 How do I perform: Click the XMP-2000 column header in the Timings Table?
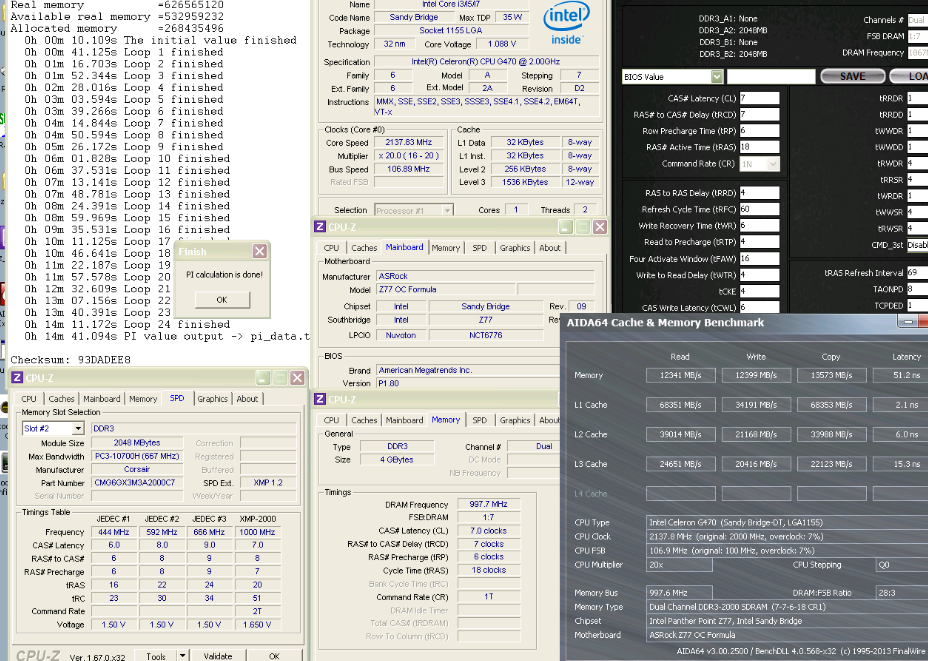coord(257,519)
